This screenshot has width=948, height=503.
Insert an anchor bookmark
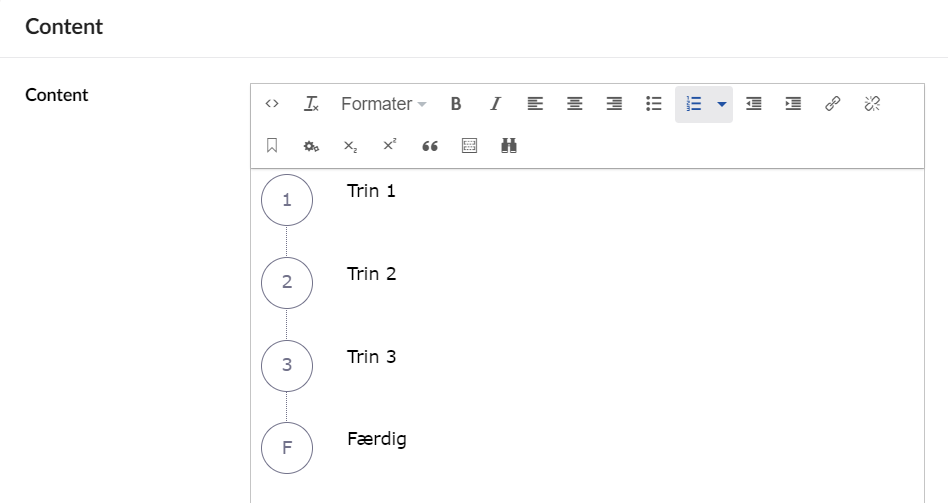[x=272, y=146]
